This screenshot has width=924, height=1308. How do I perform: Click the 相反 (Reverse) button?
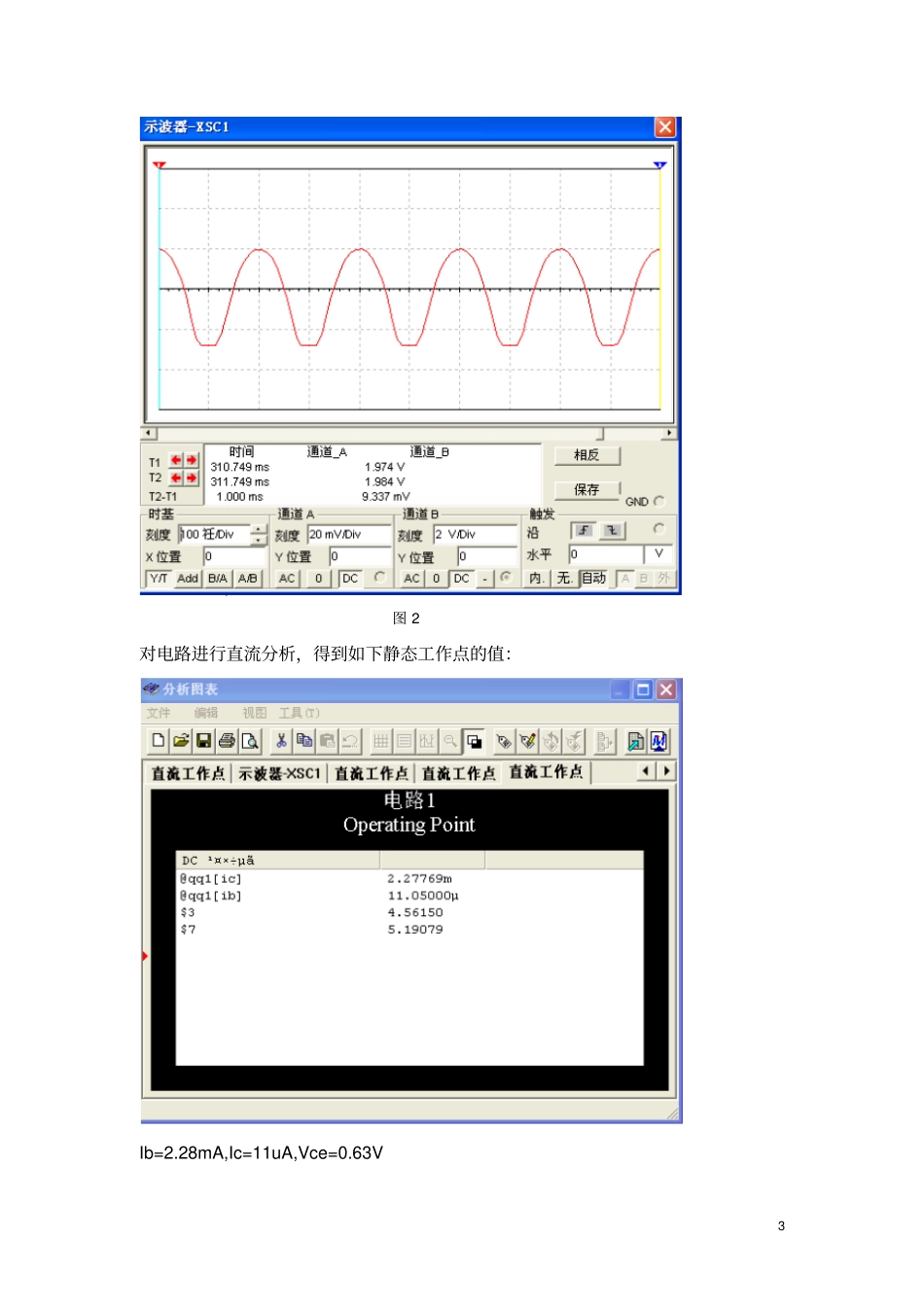pos(586,455)
